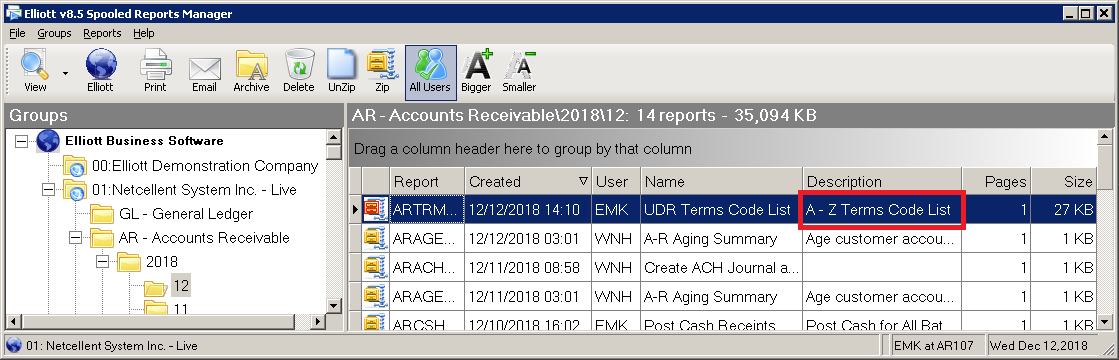This screenshot has width=1119, height=360.
Task: Select Elliott Business Software root item
Action: pyautogui.click(x=144, y=141)
